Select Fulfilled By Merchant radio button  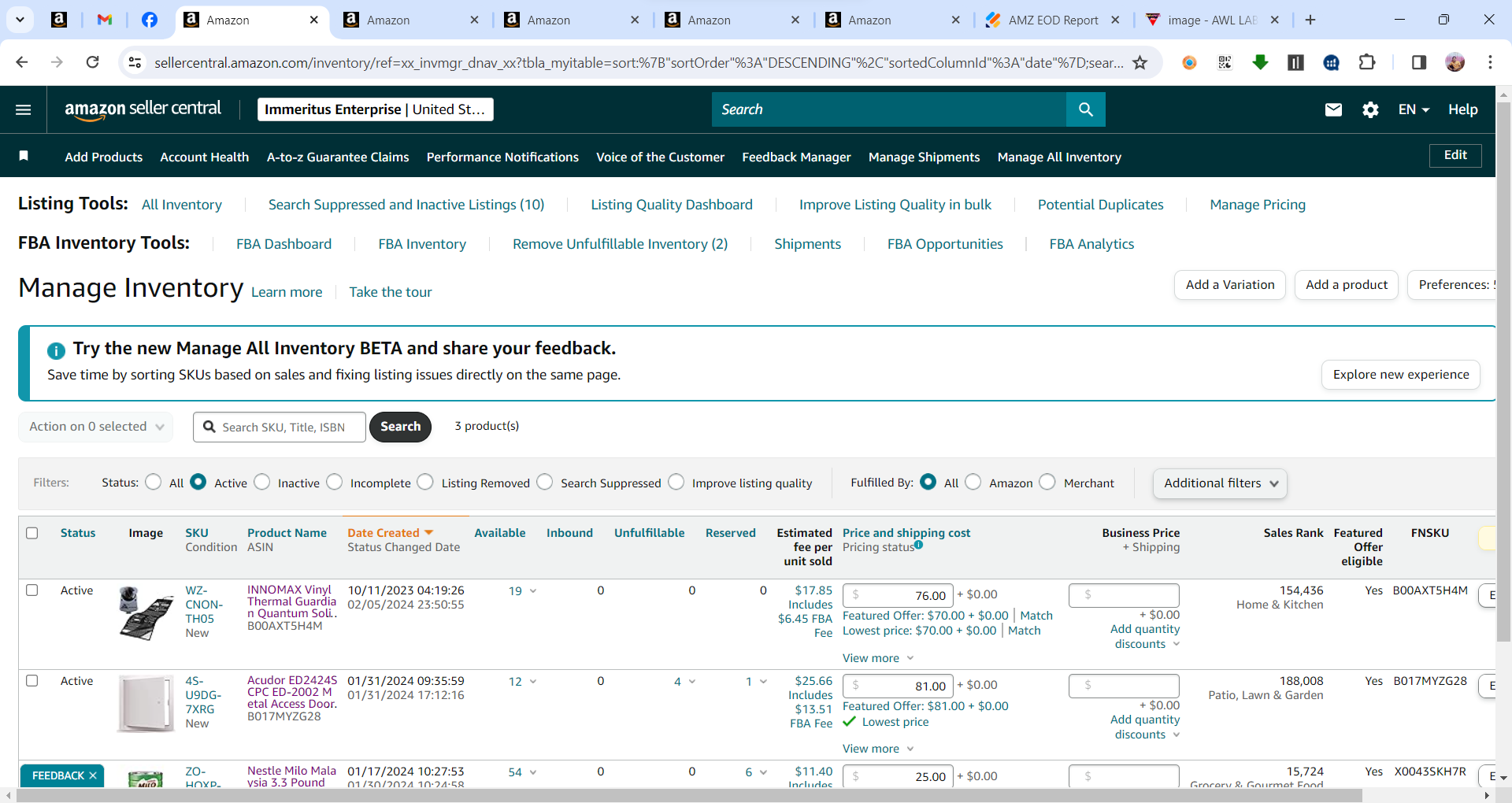pyautogui.click(x=1047, y=482)
